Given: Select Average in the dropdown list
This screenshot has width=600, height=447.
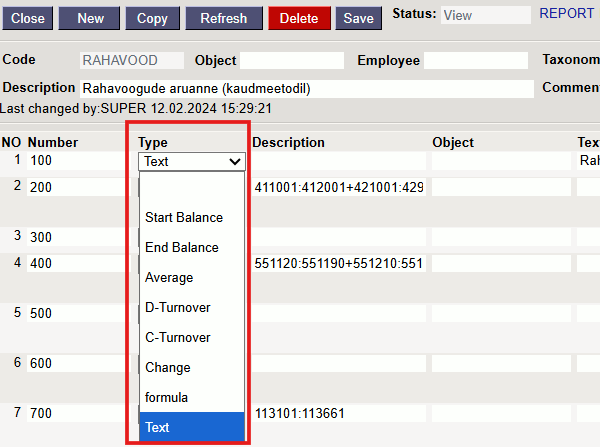Looking at the screenshot, I should point(169,277).
